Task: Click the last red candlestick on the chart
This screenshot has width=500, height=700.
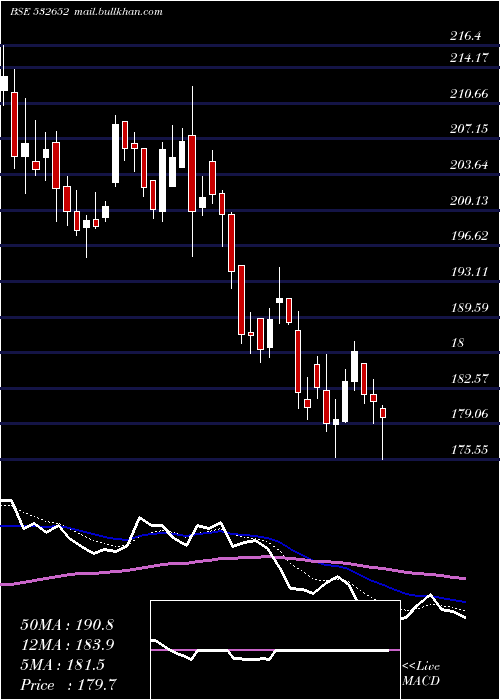Action: pos(383,412)
